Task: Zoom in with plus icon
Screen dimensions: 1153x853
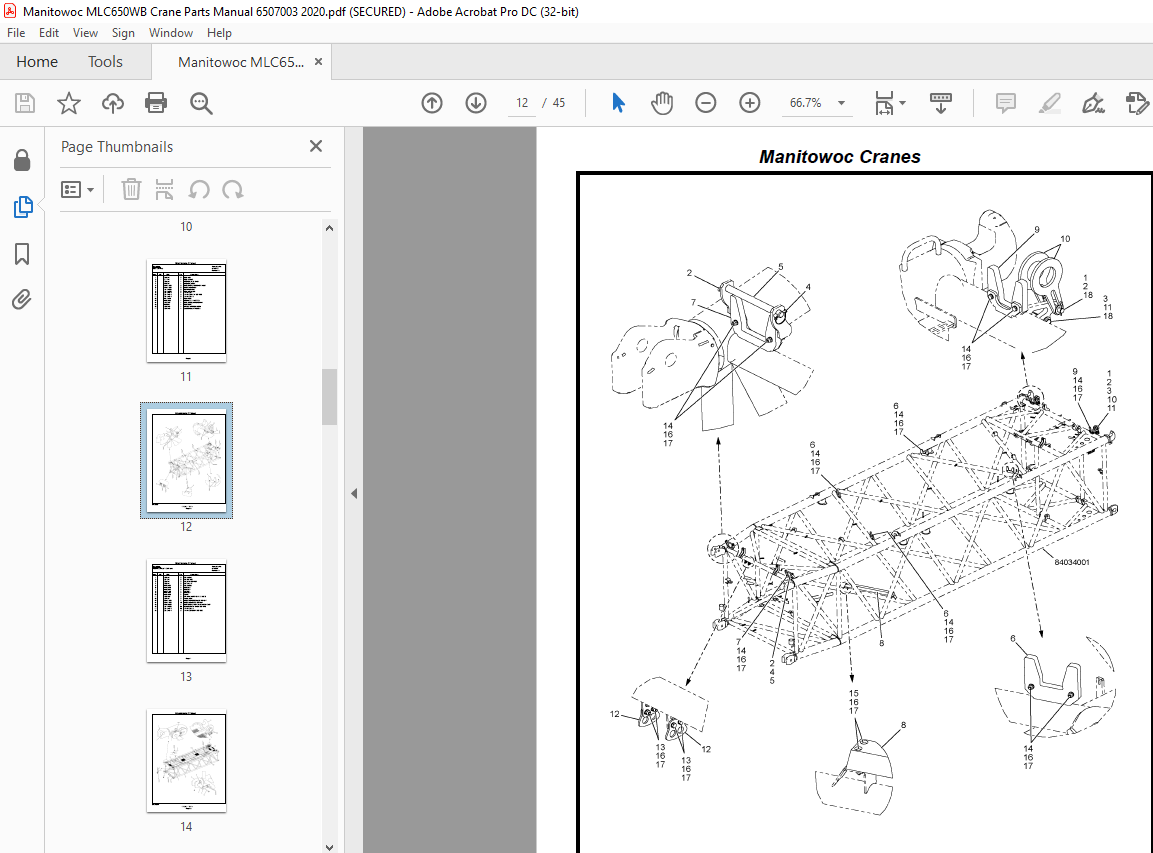Action: tap(749, 103)
